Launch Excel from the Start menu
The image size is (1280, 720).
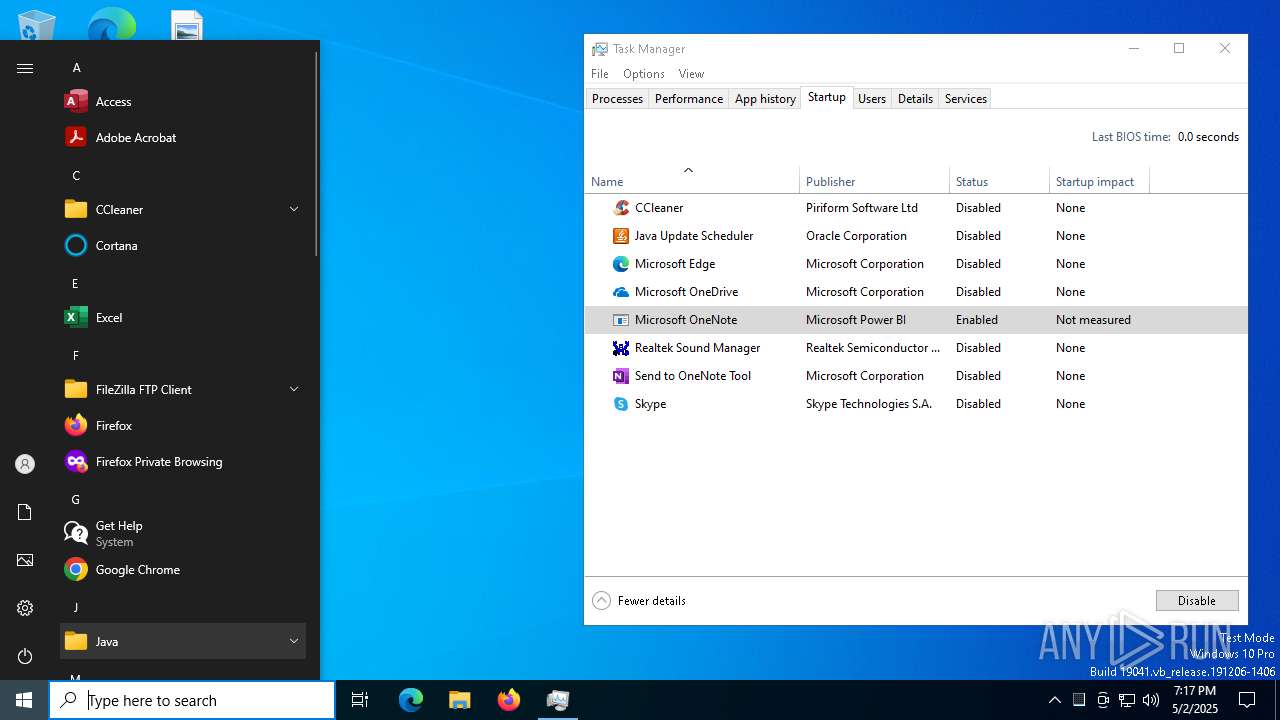pos(183,317)
